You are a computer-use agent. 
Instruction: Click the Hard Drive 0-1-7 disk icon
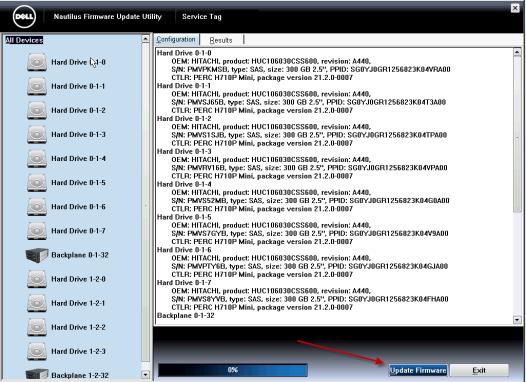[37, 231]
